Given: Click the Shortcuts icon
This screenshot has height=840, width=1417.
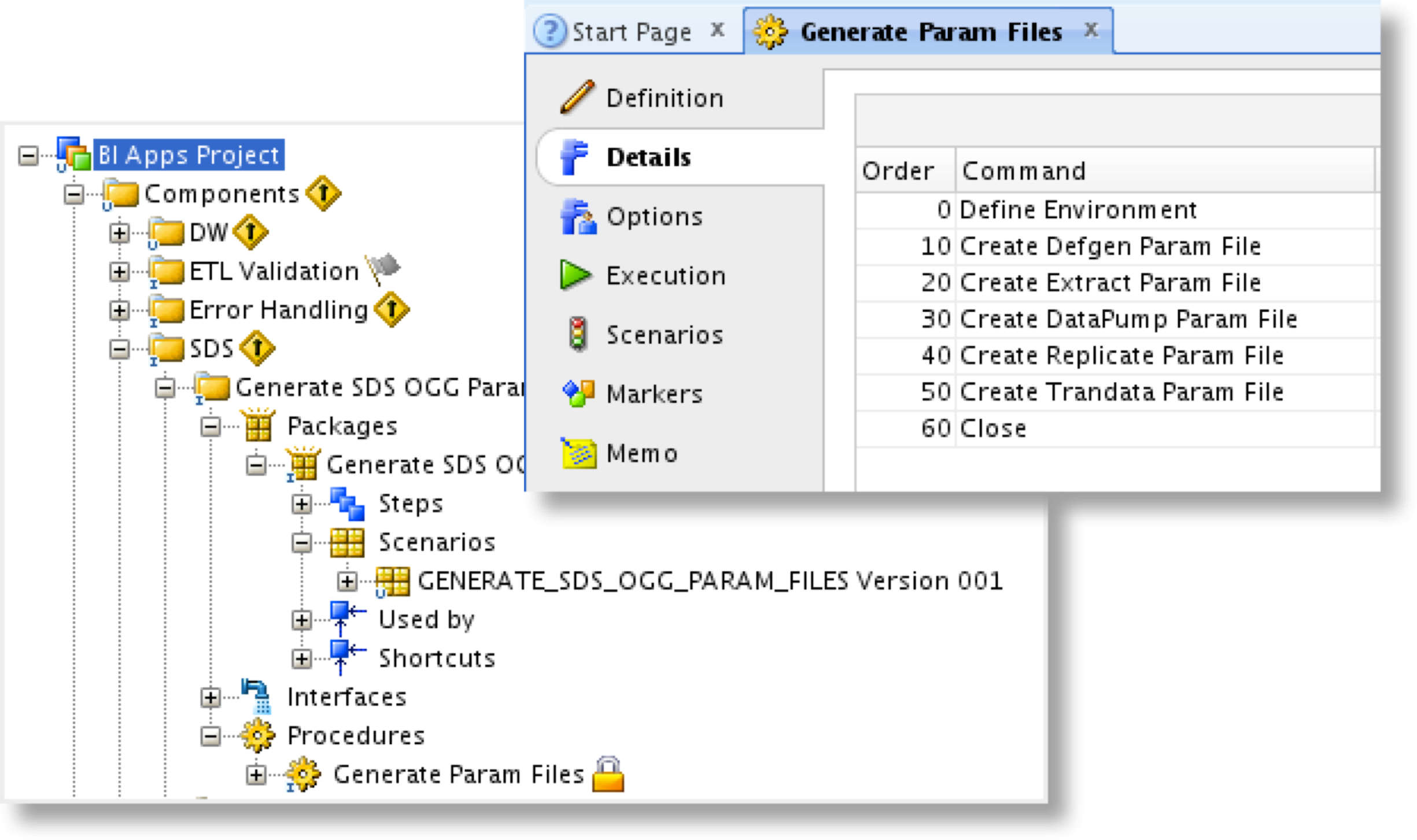Looking at the screenshot, I should click(x=347, y=657).
